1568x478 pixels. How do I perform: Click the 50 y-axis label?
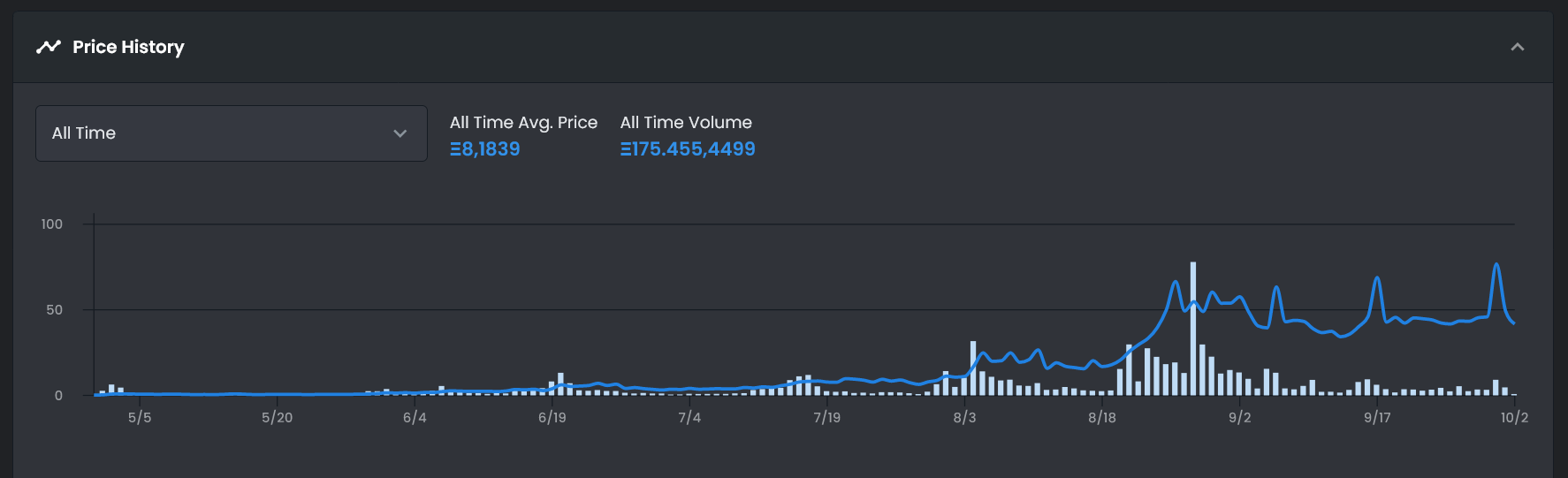(x=55, y=310)
